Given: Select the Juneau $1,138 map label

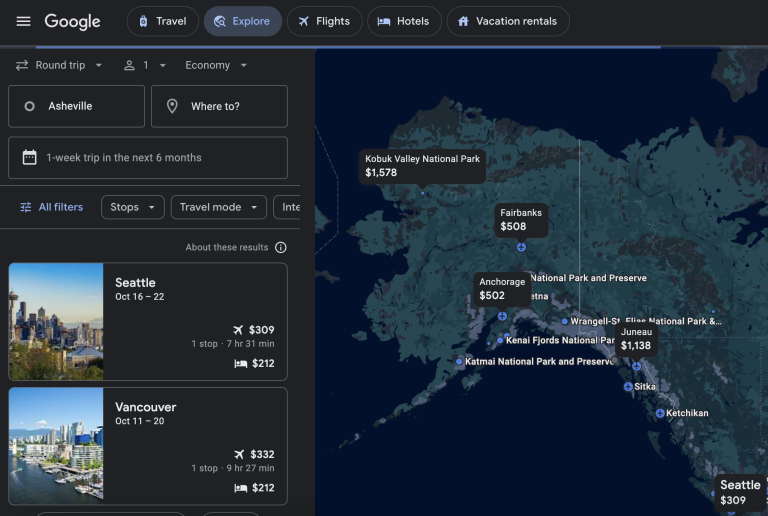Looking at the screenshot, I should (636, 339).
